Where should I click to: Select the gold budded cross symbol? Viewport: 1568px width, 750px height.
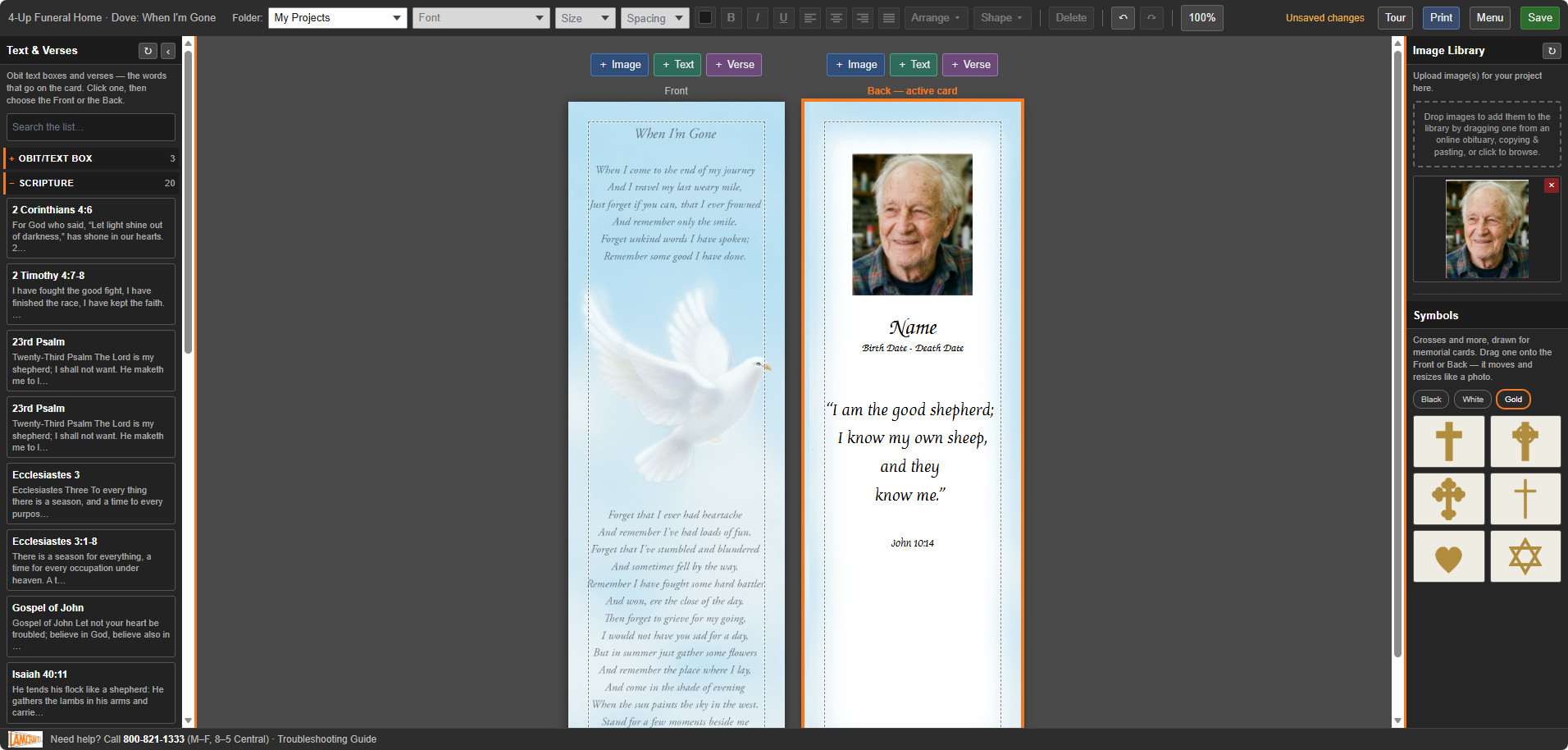pos(1448,499)
